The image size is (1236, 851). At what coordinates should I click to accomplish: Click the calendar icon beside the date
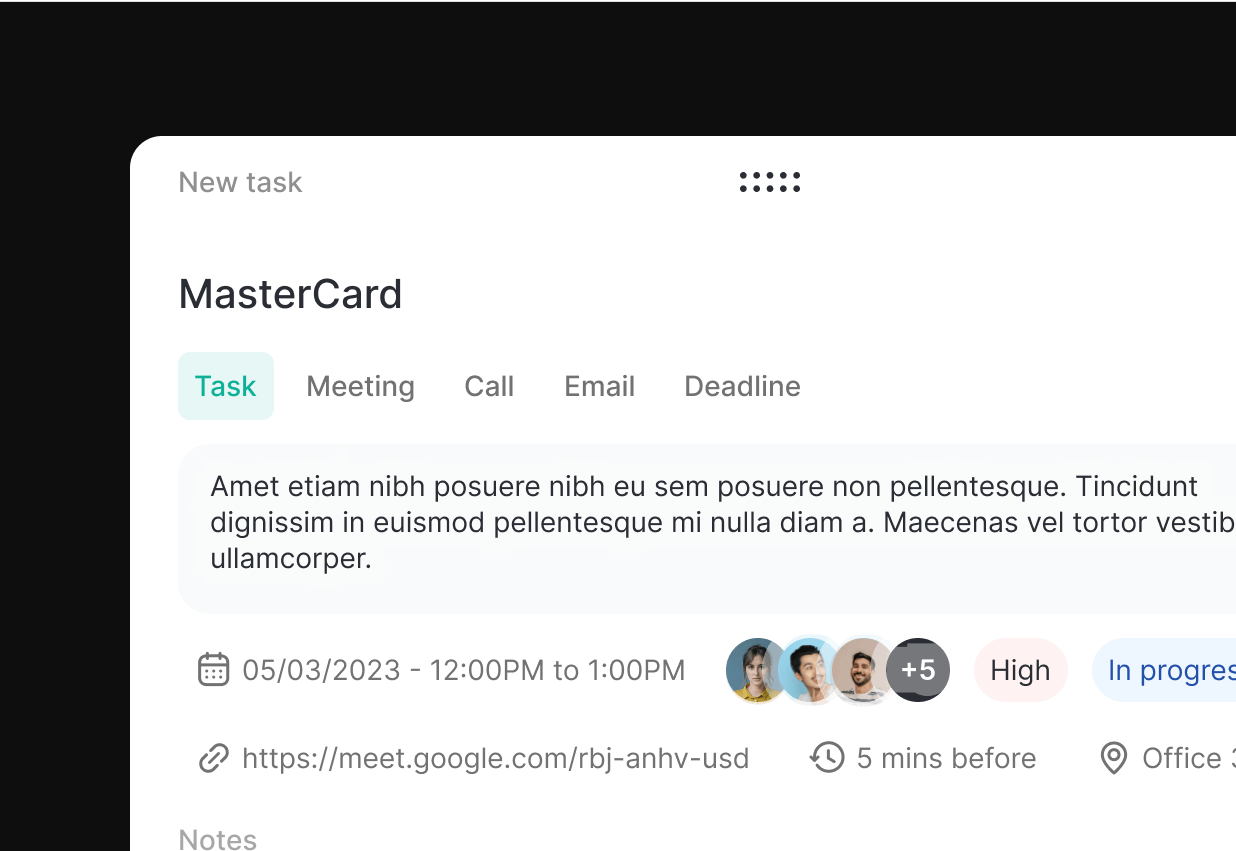point(213,669)
